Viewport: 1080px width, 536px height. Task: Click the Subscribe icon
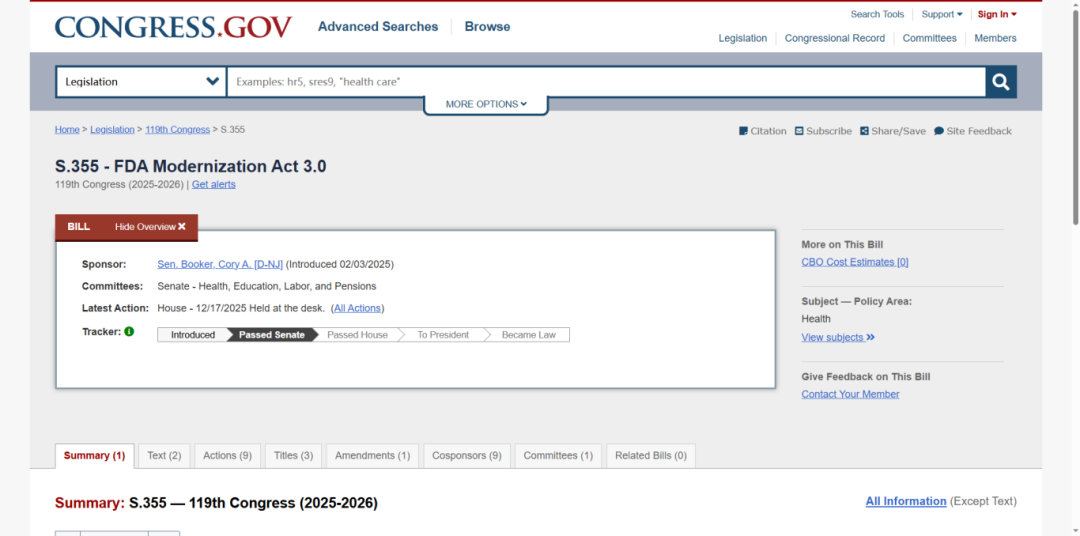pyautogui.click(x=799, y=131)
